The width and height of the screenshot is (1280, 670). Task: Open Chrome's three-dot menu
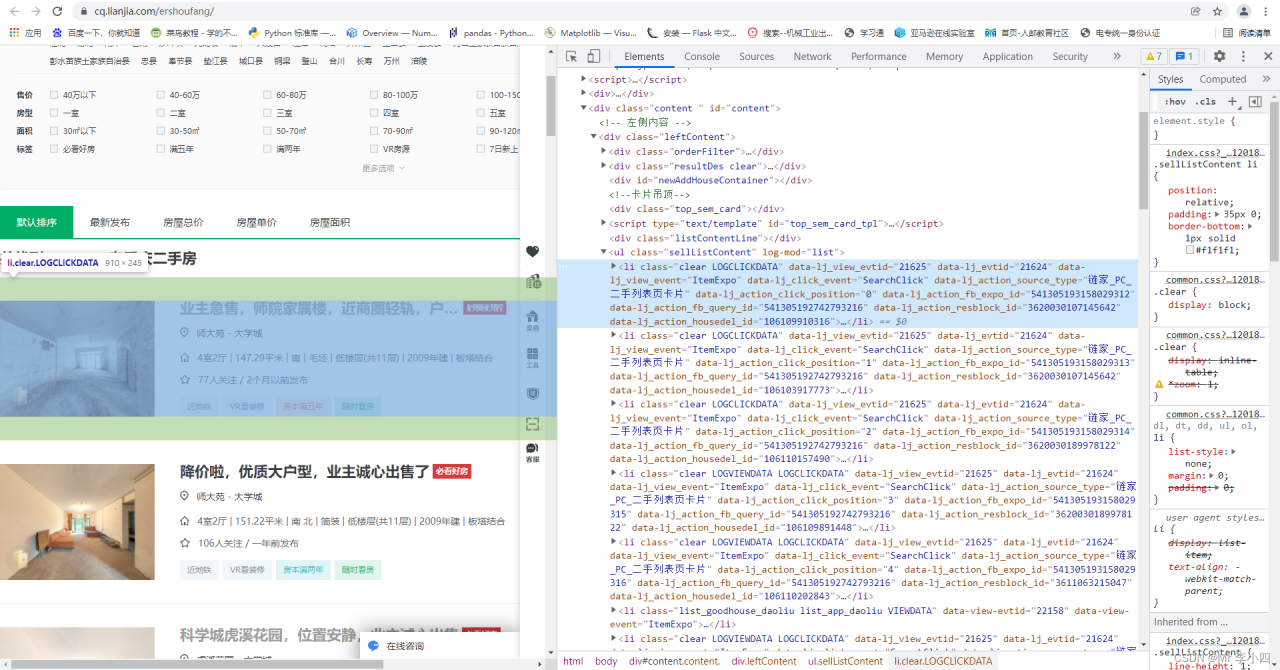pyautogui.click(x=1267, y=11)
